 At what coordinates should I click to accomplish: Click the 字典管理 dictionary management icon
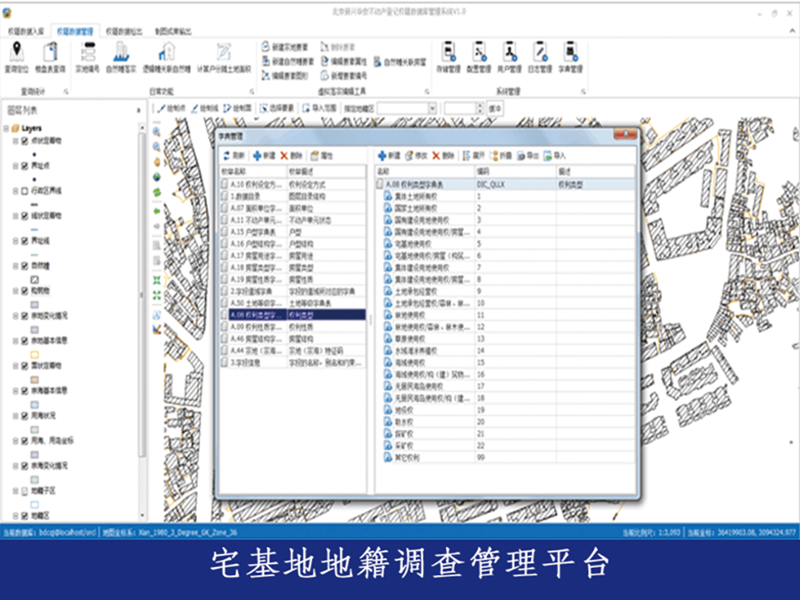pyautogui.click(x=570, y=55)
